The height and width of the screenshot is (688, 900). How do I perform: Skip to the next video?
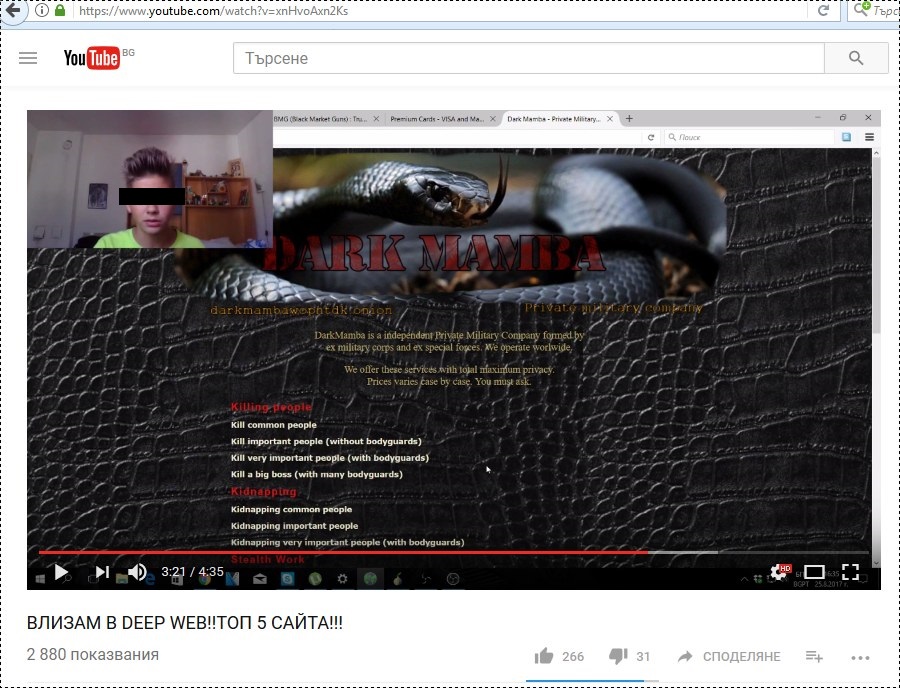coord(101,572)
